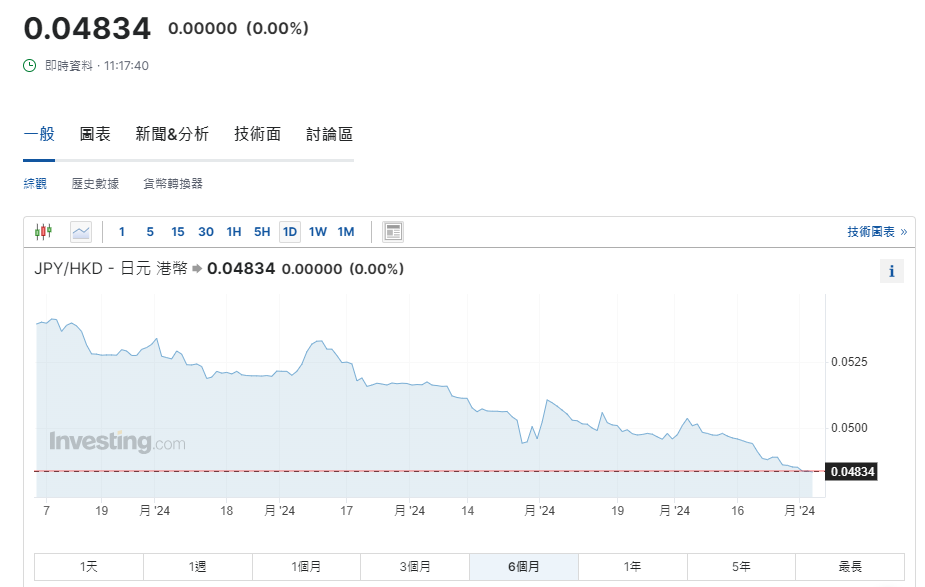The image size is (925, 587).
Task: Switch to candlestick chart type
Action: point(43,232)
